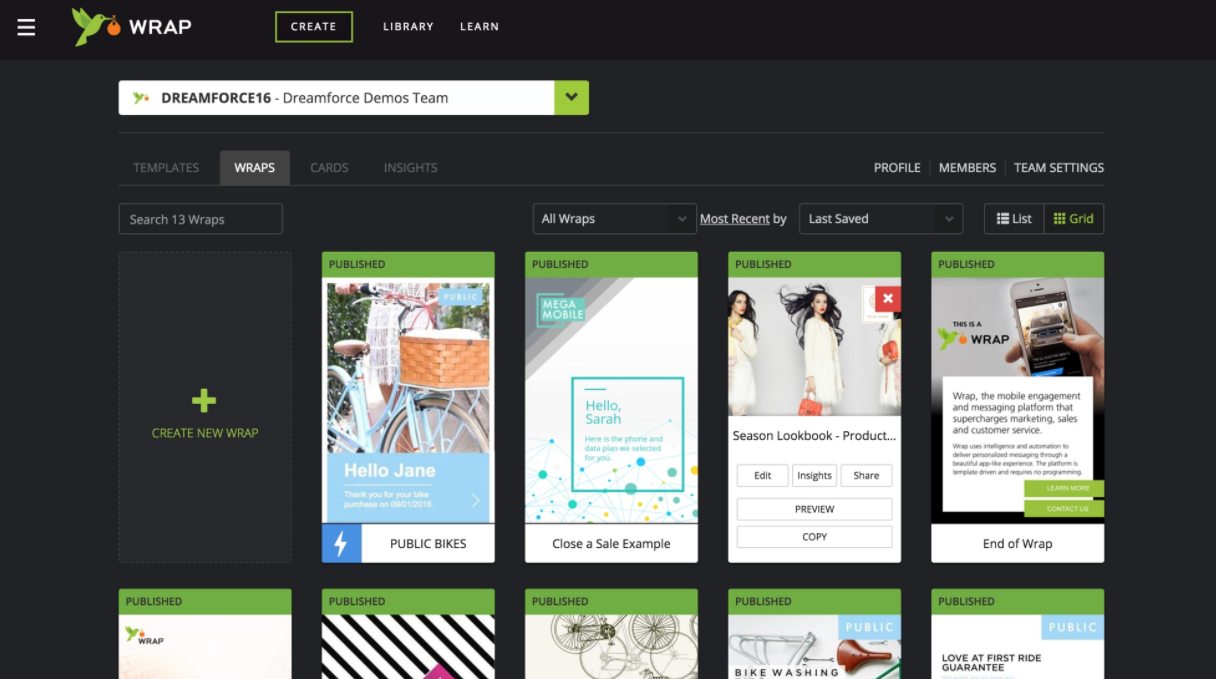Click the green plus create icon

pos(204,401)
